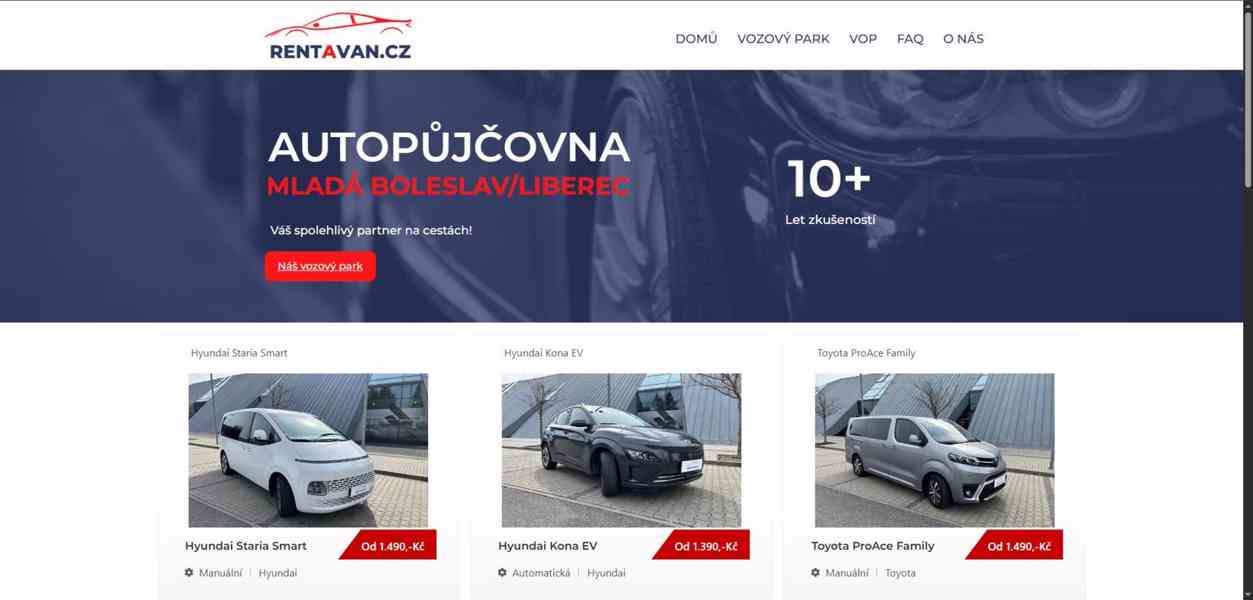This screenshot has height=600, width=1253.
Task: Click Od 1.490,-Kč price tag on Staria
Action: (x=390, y=546)
